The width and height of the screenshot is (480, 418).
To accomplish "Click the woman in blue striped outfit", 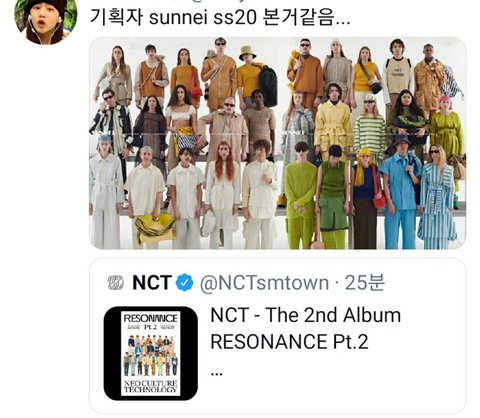I will [x=437, y=198].
